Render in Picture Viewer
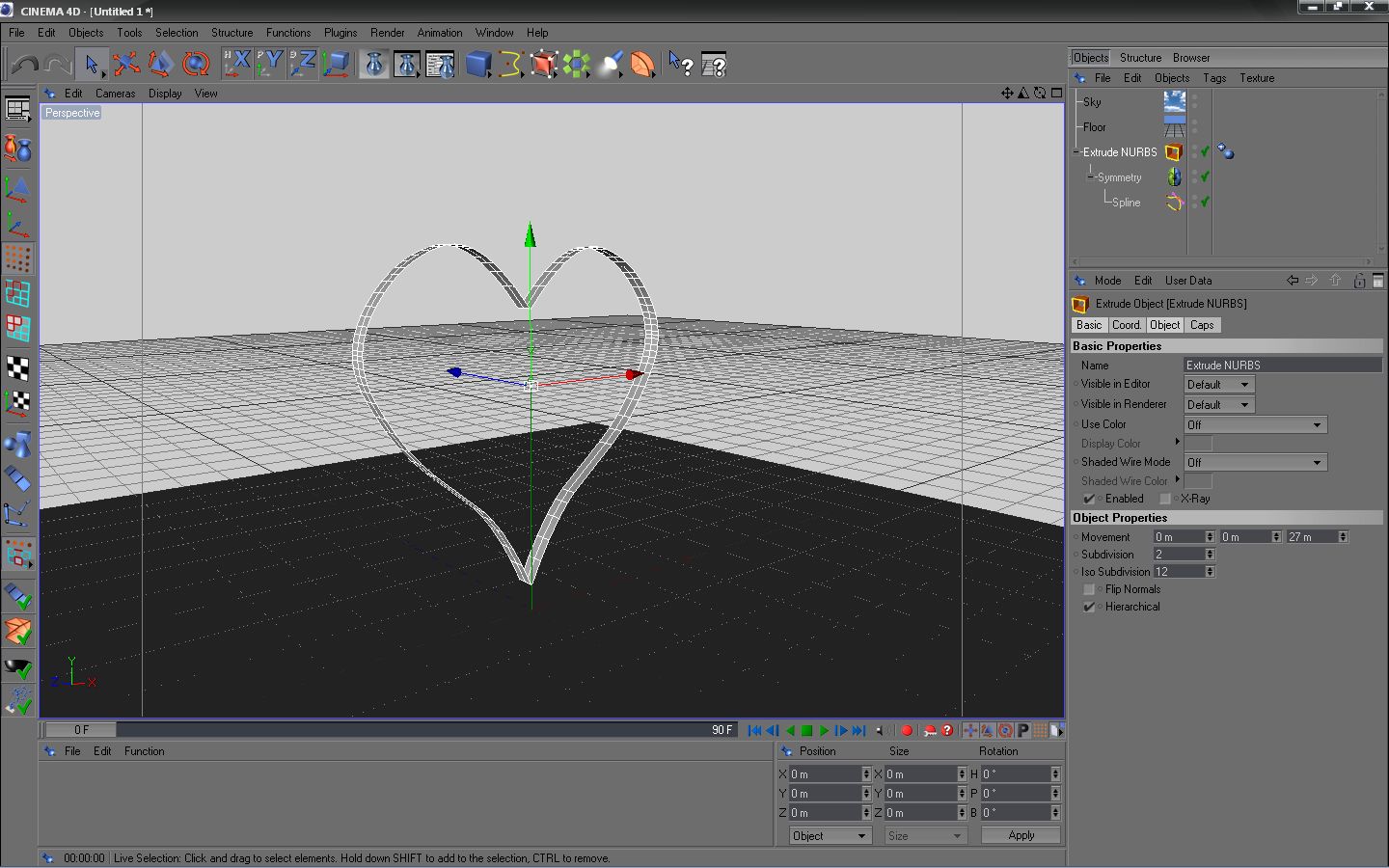 click(x=407, y=65)
